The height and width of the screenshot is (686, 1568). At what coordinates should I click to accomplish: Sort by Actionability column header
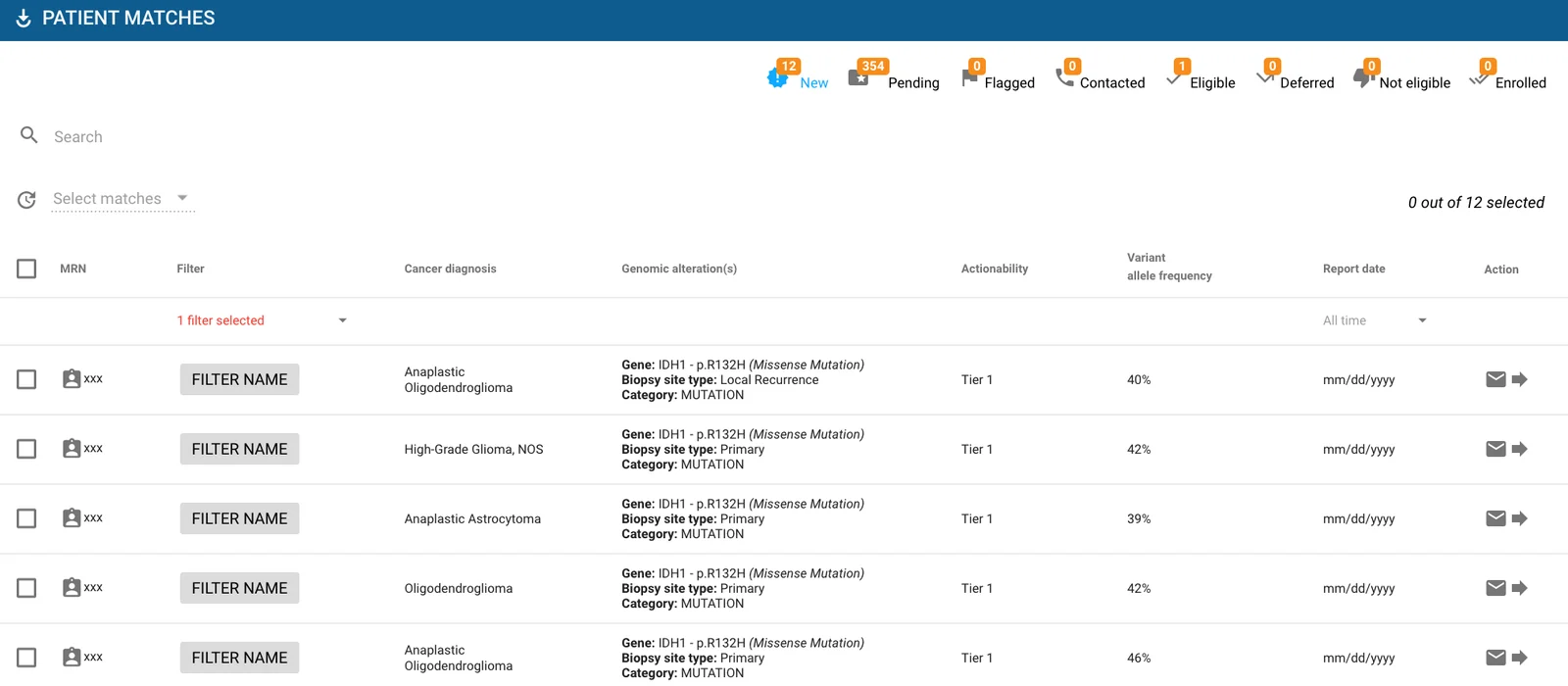coord(995,269)
